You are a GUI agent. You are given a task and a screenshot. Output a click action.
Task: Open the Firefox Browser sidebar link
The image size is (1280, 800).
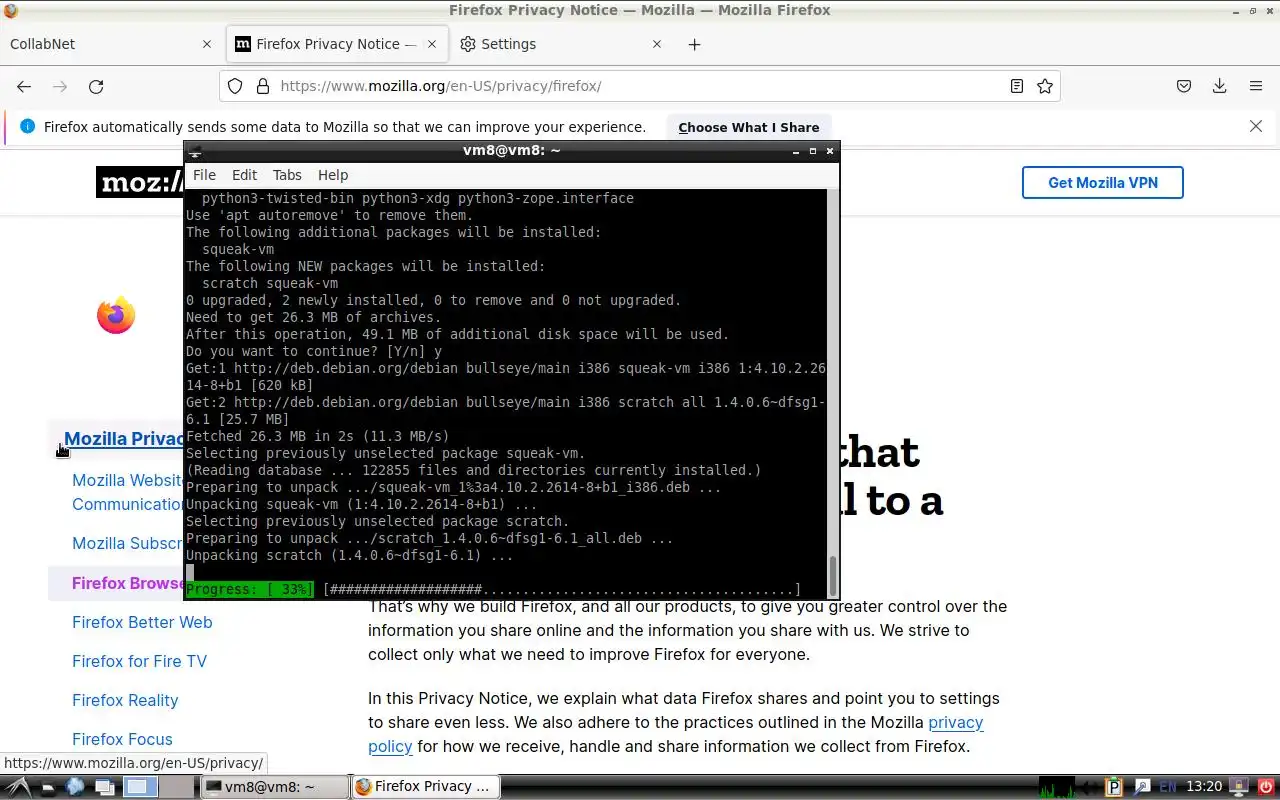click(128, 583)
